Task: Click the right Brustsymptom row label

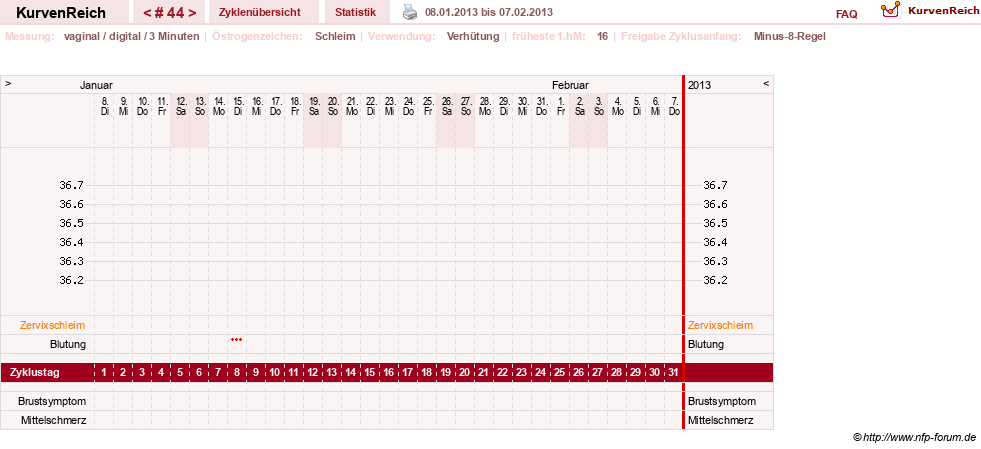Action: coord(721,401)
